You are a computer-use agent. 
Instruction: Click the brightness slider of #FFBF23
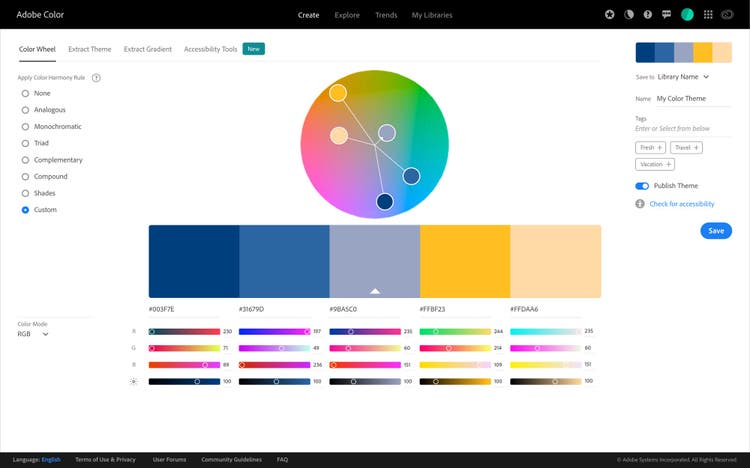(x=455, y=381)
